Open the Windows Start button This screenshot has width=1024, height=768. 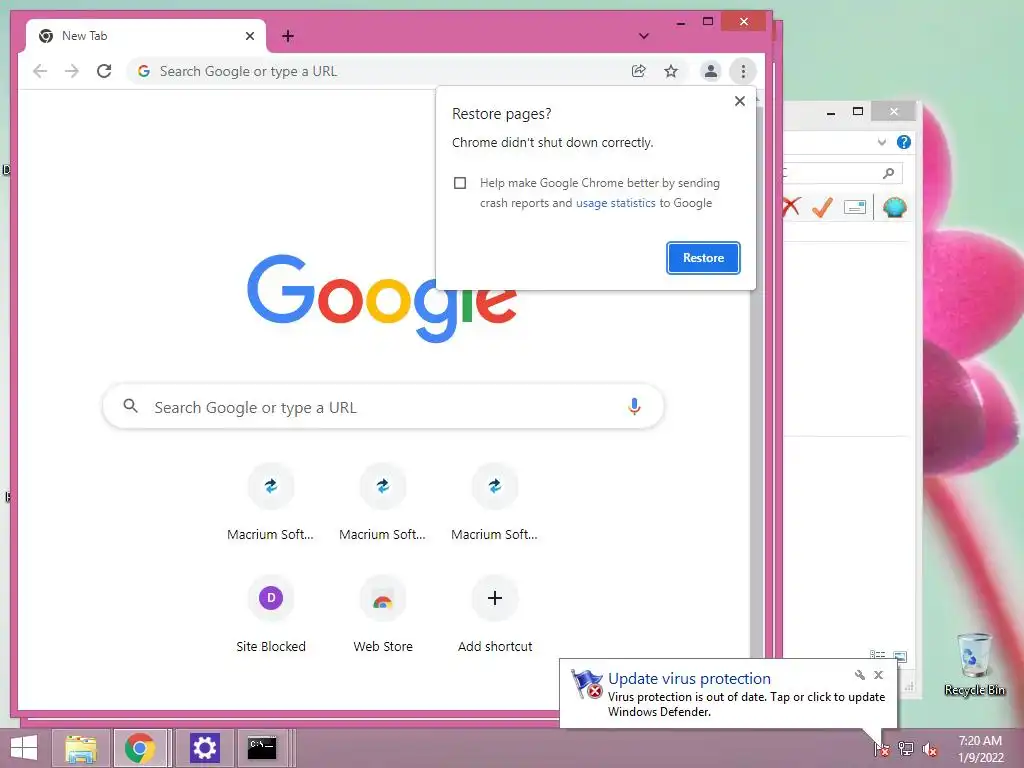tap(24, 748)
